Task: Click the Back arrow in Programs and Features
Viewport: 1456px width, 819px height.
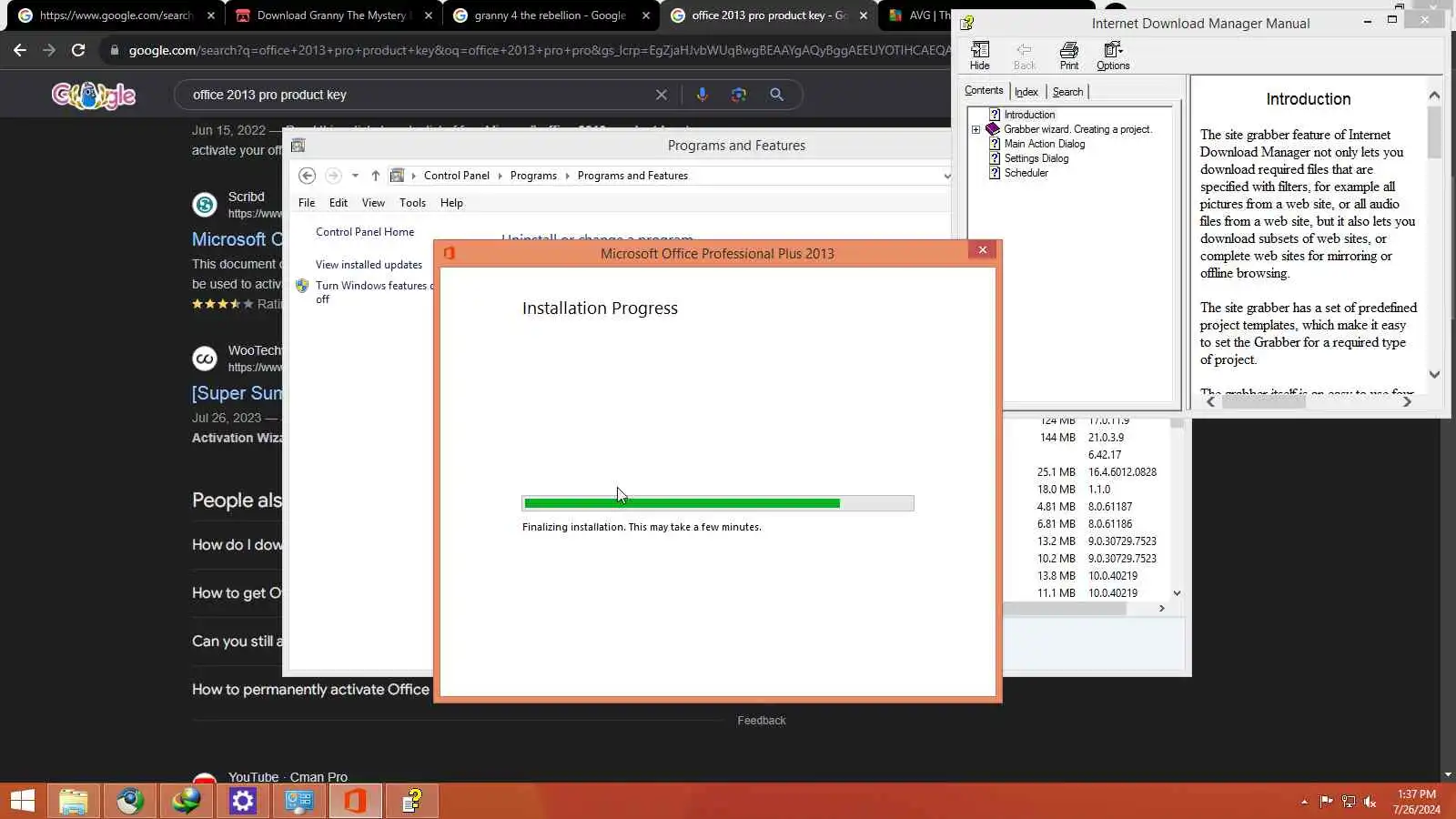Action: [308, 176]
